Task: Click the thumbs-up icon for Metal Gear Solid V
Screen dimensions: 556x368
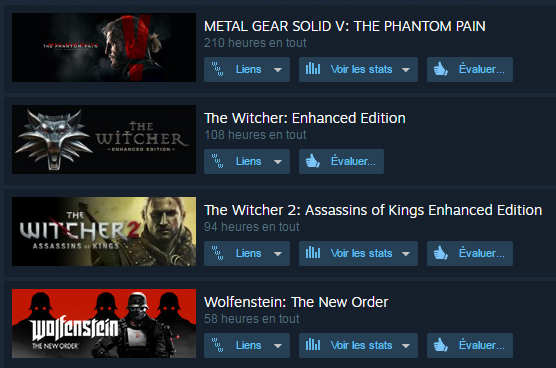Action: pyautogui.click(x=441, y=69)
